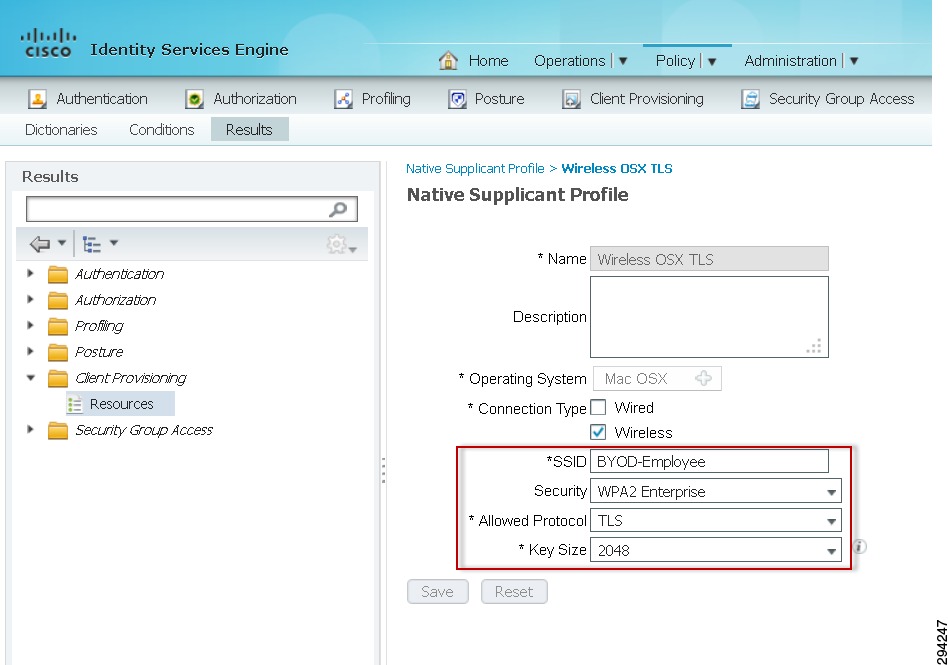Open the back arrow dropdown in Results toolbar
Viewport: 948px width, 665px height.
[62, 243]
